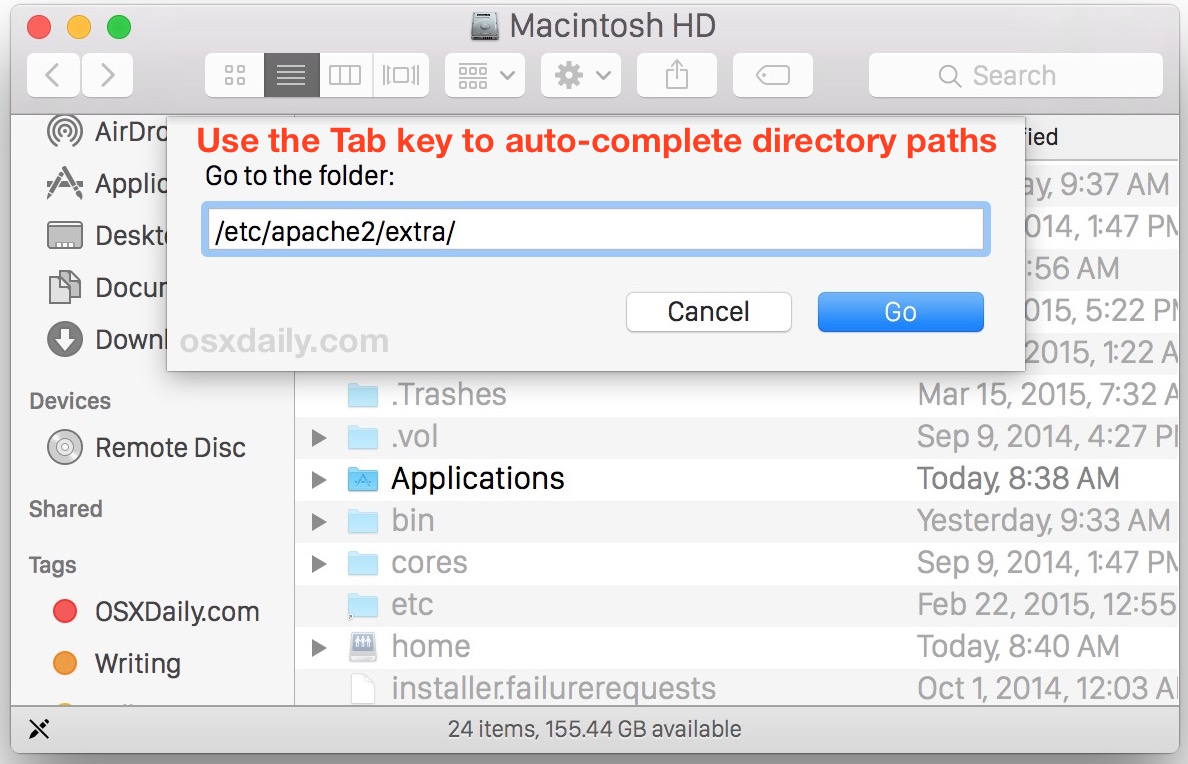Switch to column view

pyautogui.click(x=345, y=75)
